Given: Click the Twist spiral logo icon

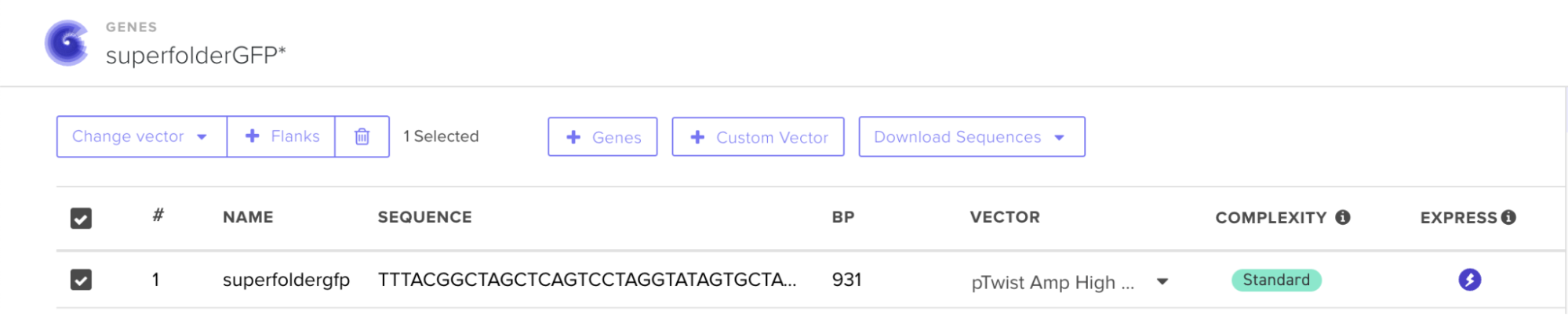Looking at the screenshot, I should pyautogui.click(x=67, y=43).
